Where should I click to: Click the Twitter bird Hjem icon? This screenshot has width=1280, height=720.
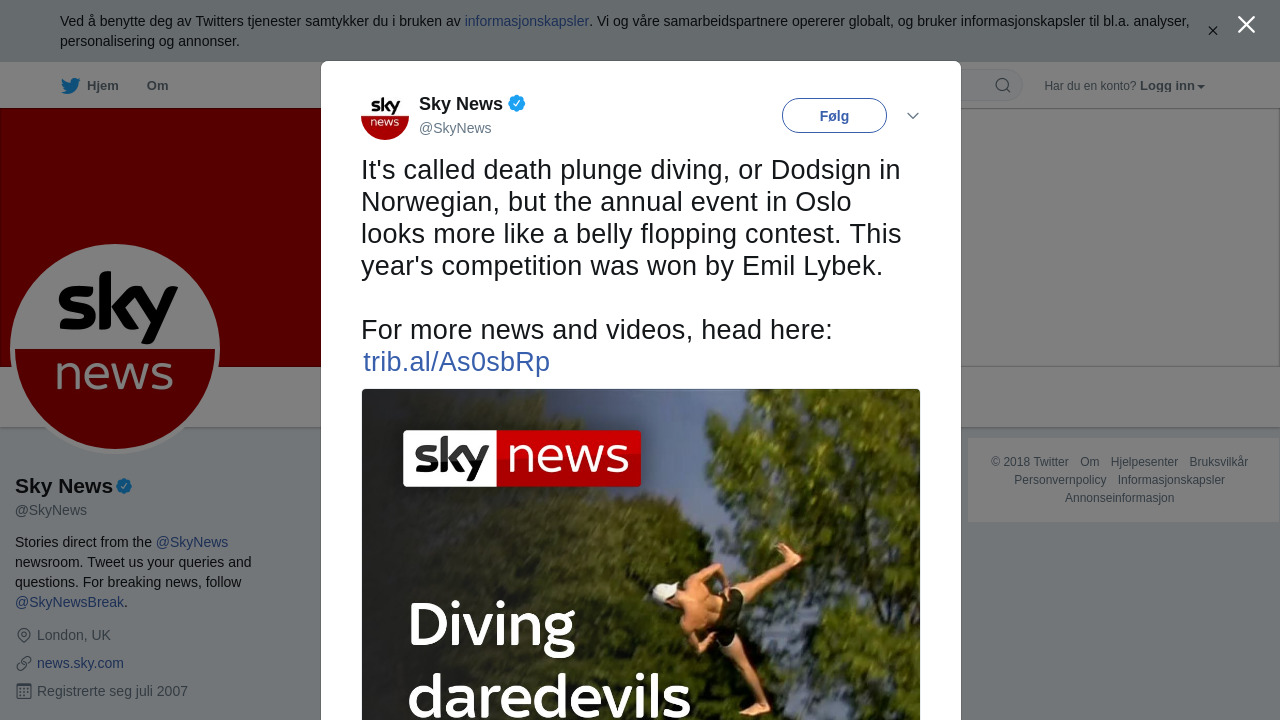(x=70, y=86)
